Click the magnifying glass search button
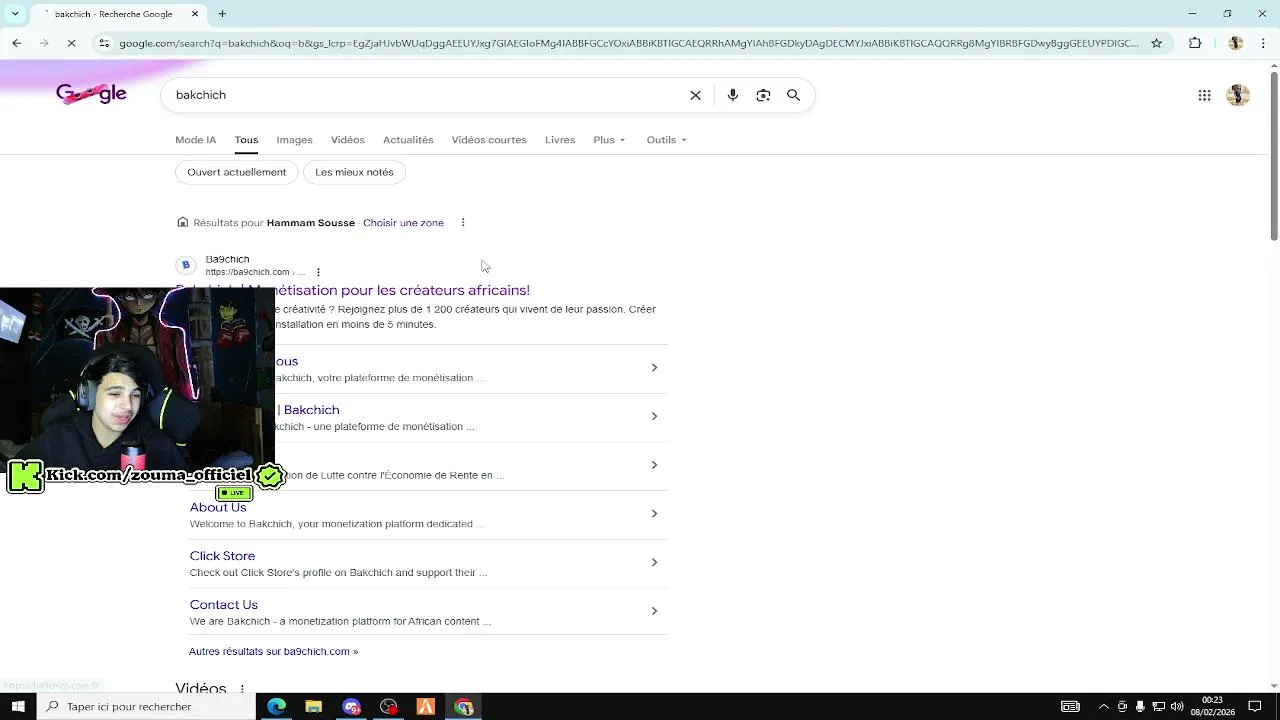 [x=793, y=95]
